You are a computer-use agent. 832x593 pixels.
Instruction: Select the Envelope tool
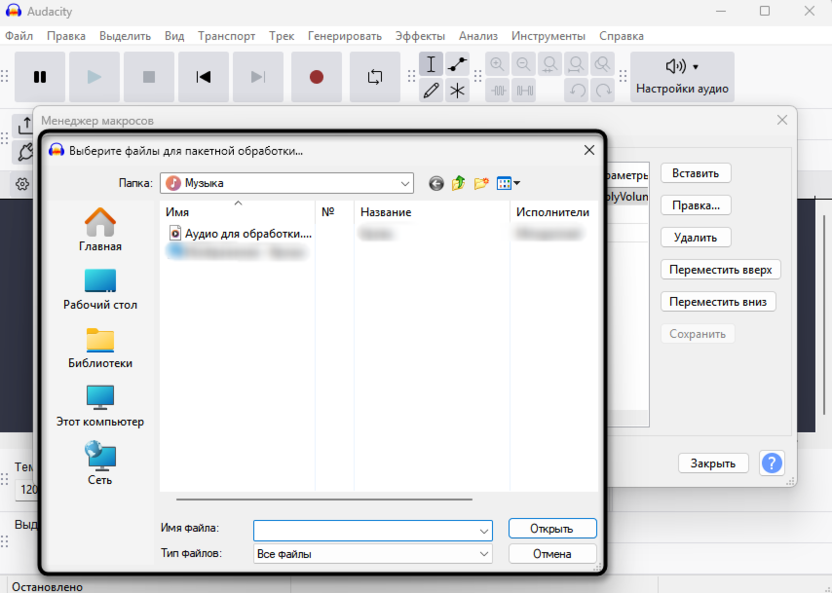(457, 64)
